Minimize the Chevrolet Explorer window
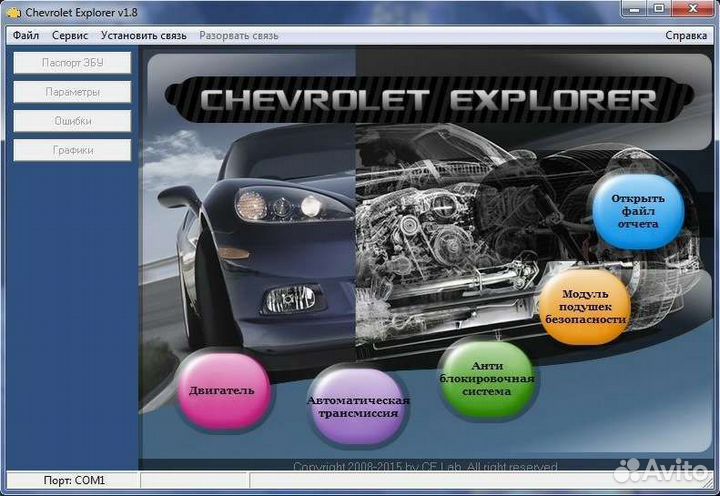This screenshot has width=720, height=496. pyautogui.click(x=633, y=9)
